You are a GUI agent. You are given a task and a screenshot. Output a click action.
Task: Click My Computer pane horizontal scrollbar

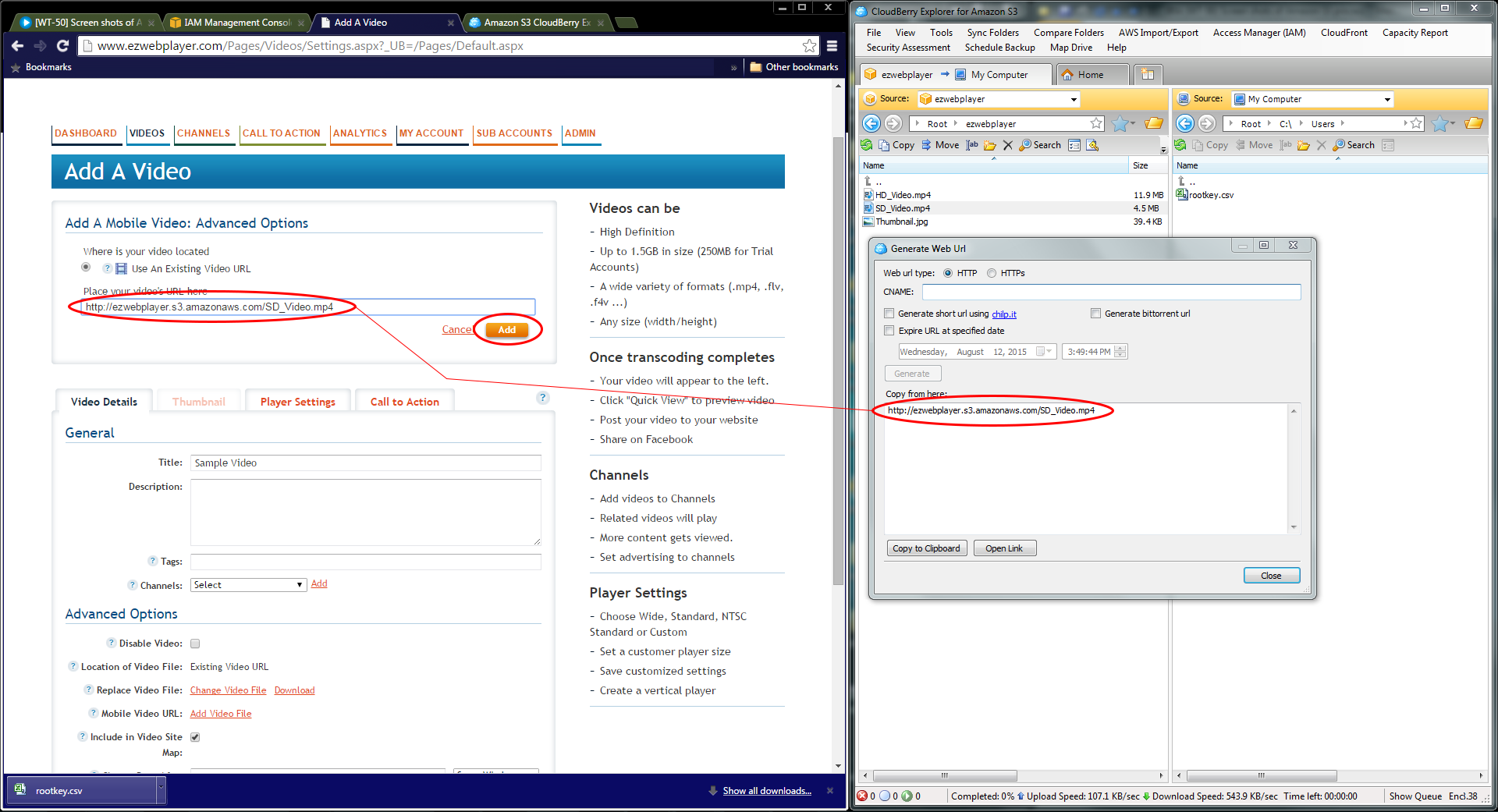tap(1262, 775)
